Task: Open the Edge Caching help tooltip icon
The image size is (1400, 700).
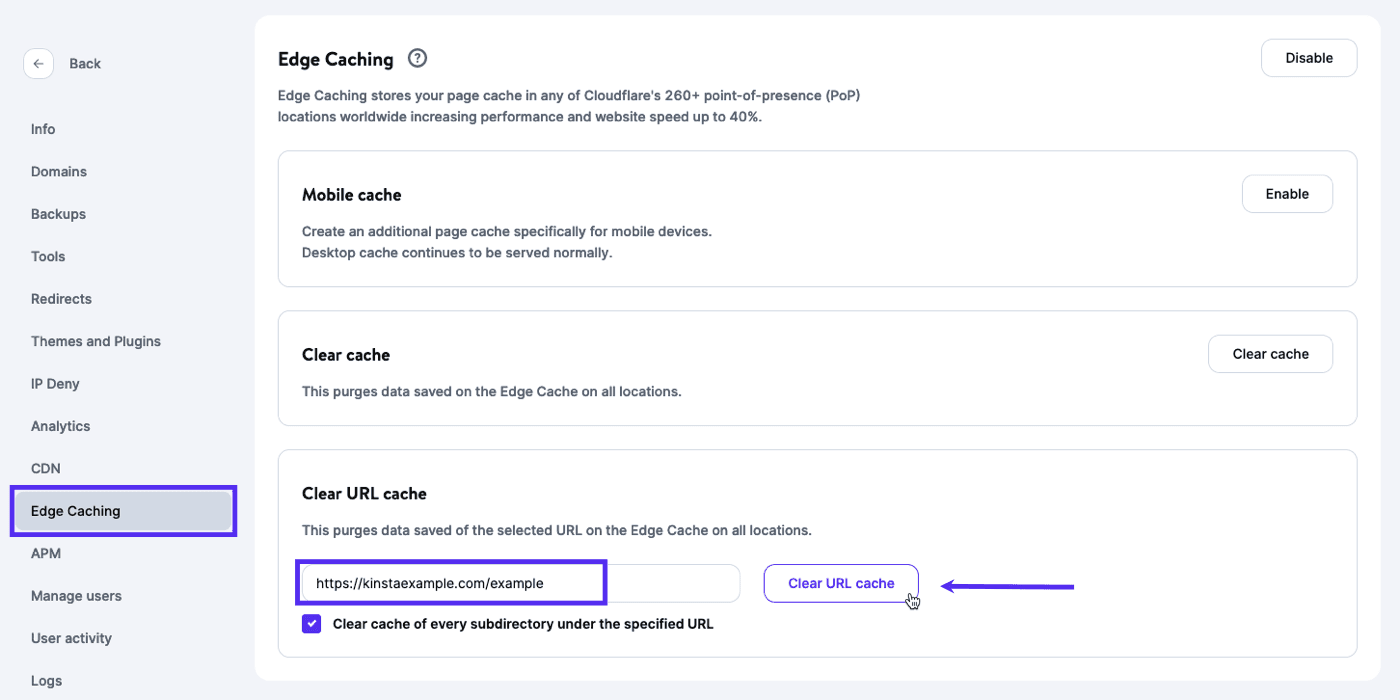Action: [417, 58]
